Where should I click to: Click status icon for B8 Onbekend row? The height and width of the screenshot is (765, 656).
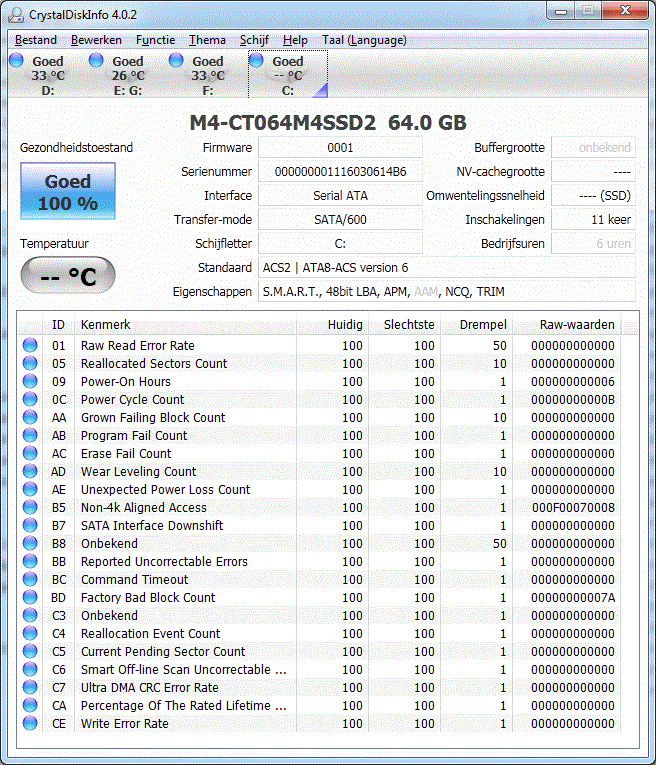30,544
